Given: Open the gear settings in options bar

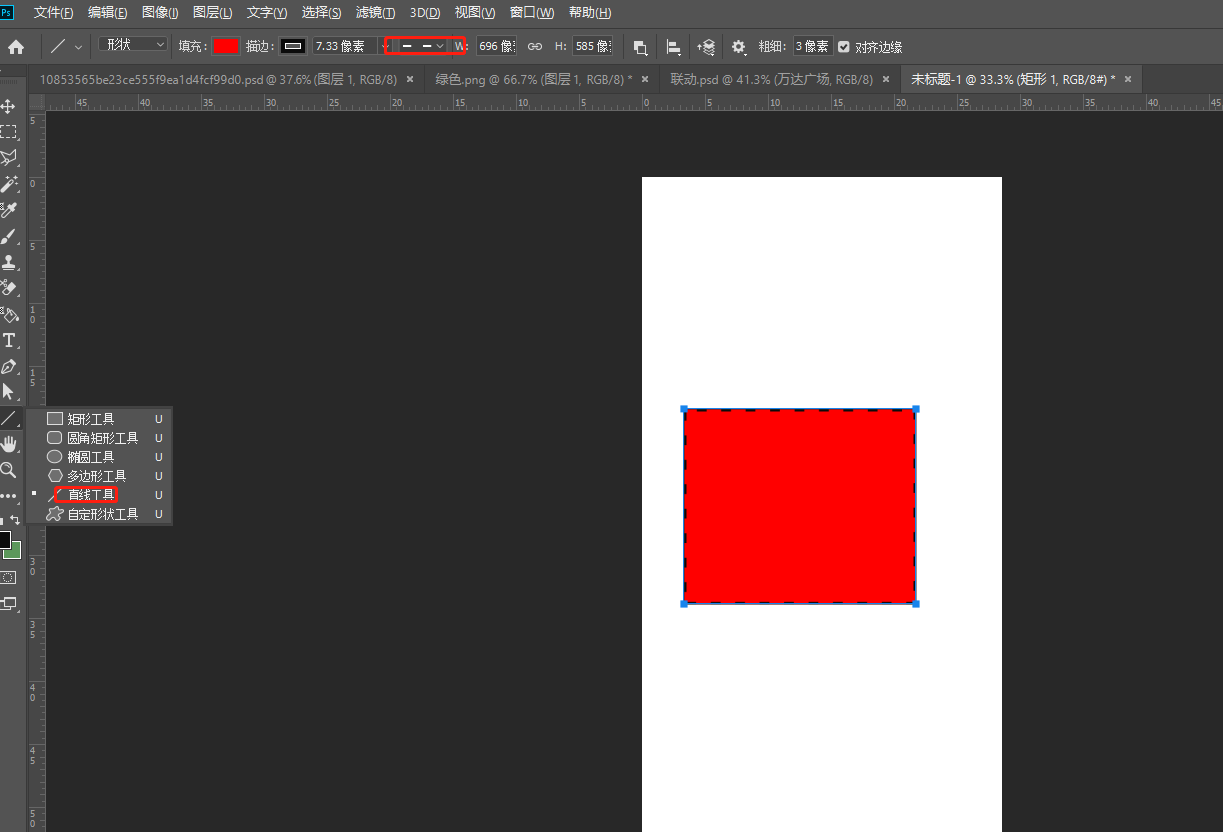Looking at the screenshot, I should (739, 47).
